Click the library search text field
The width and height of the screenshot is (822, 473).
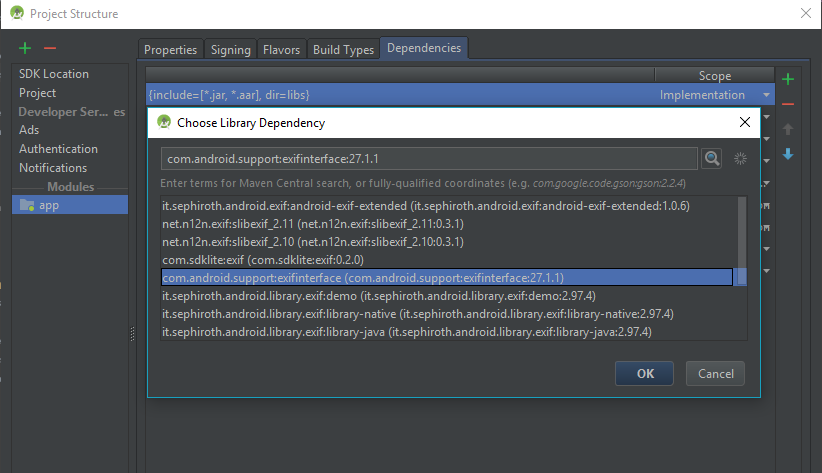point(428,159)
